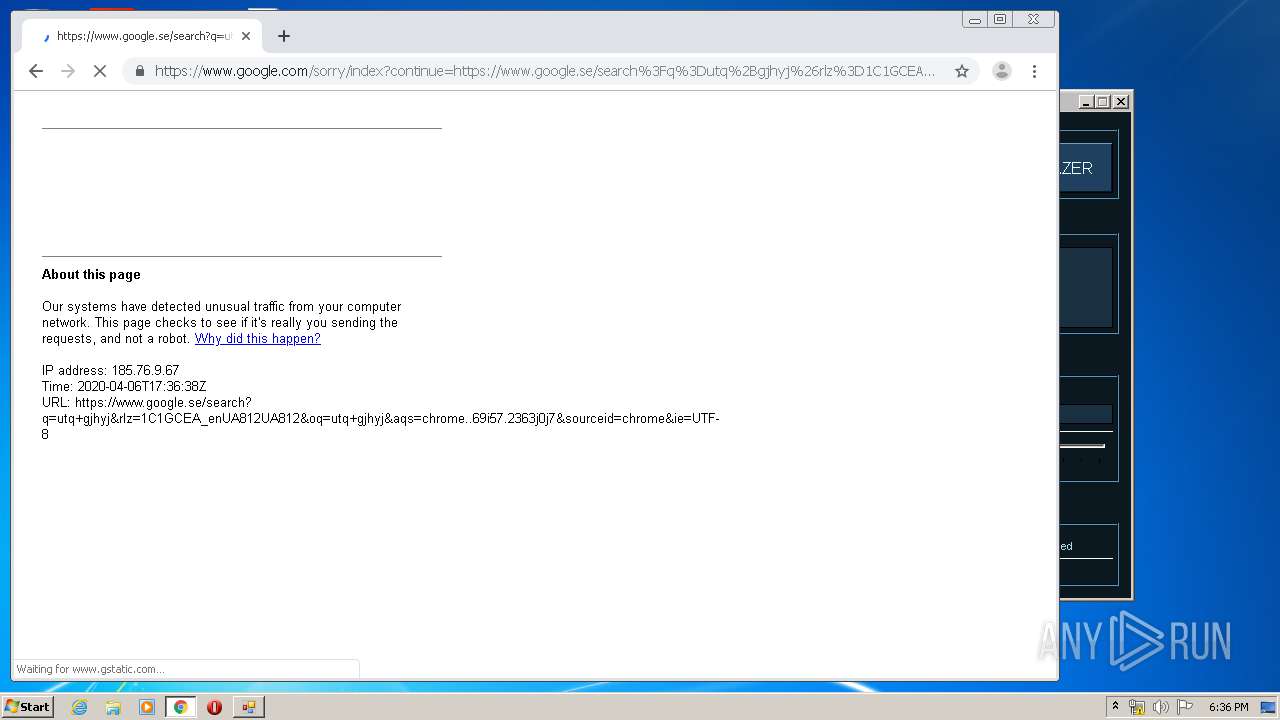Screen dimensions: 1280x720
Task: Open the network status tray icon
Action: pyautogui.click(x=1138, y=707)
